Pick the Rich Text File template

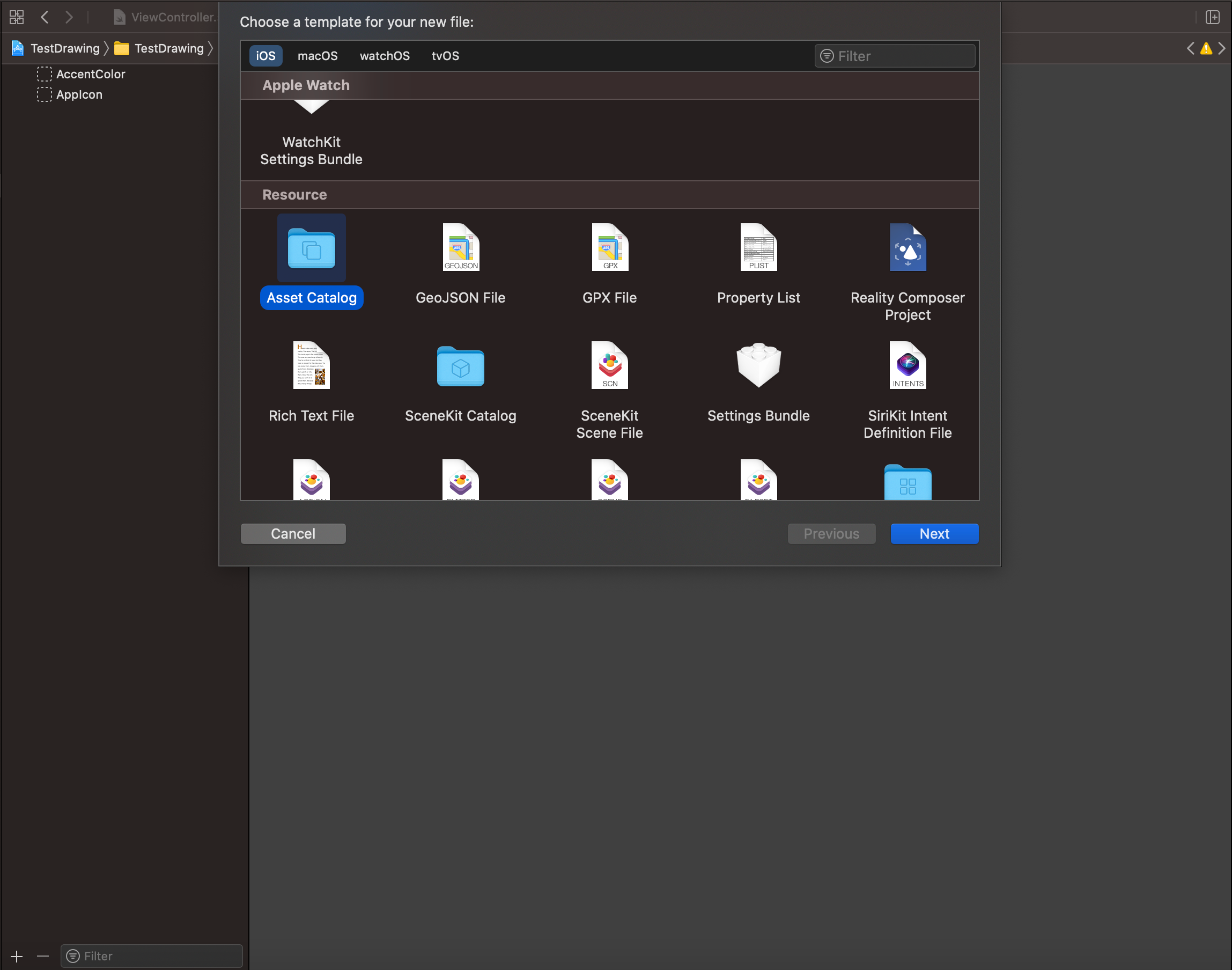(311, 366)
